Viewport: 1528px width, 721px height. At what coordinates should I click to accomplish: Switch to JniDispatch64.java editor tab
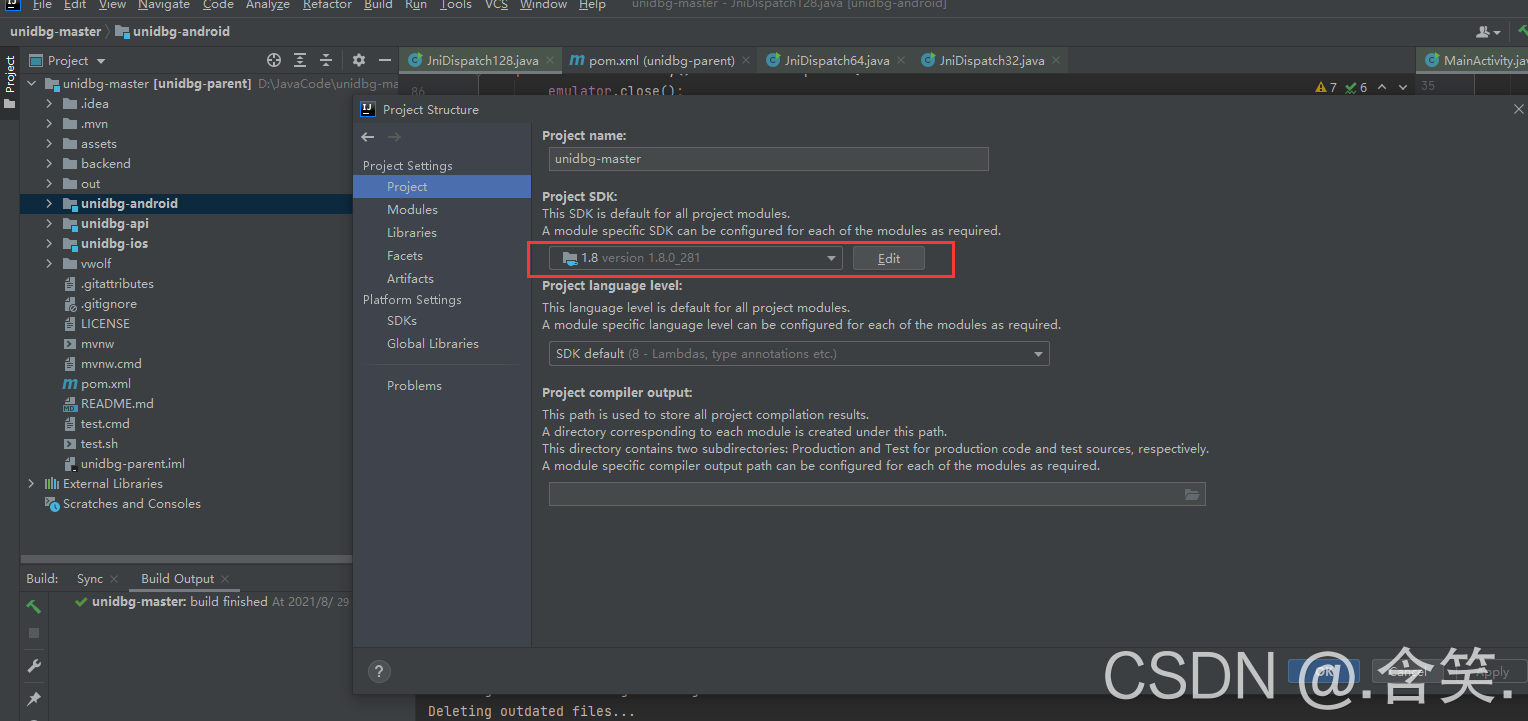[x=836, y=61]
